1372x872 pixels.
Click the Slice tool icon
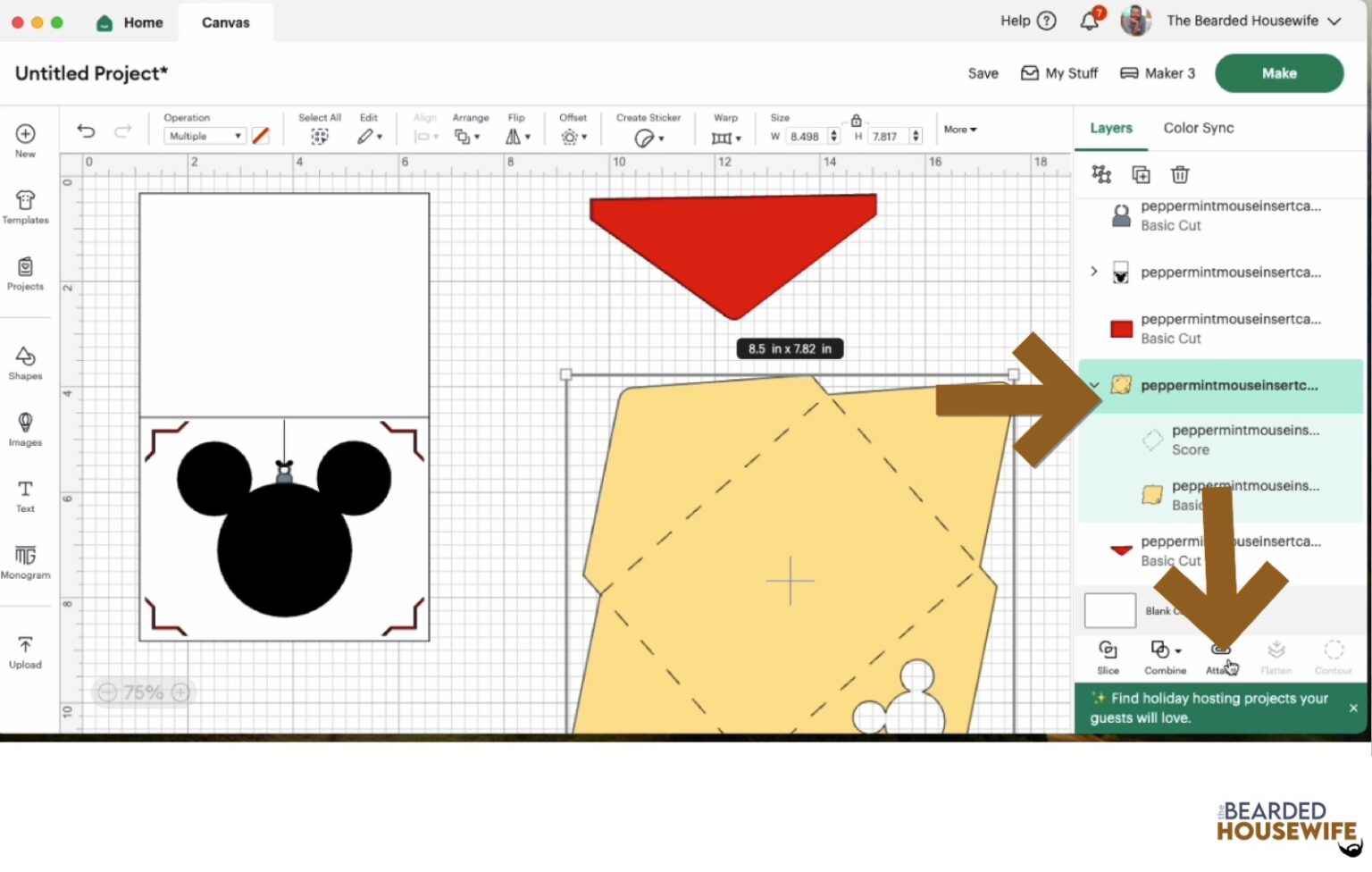(x=1108, y=655)
